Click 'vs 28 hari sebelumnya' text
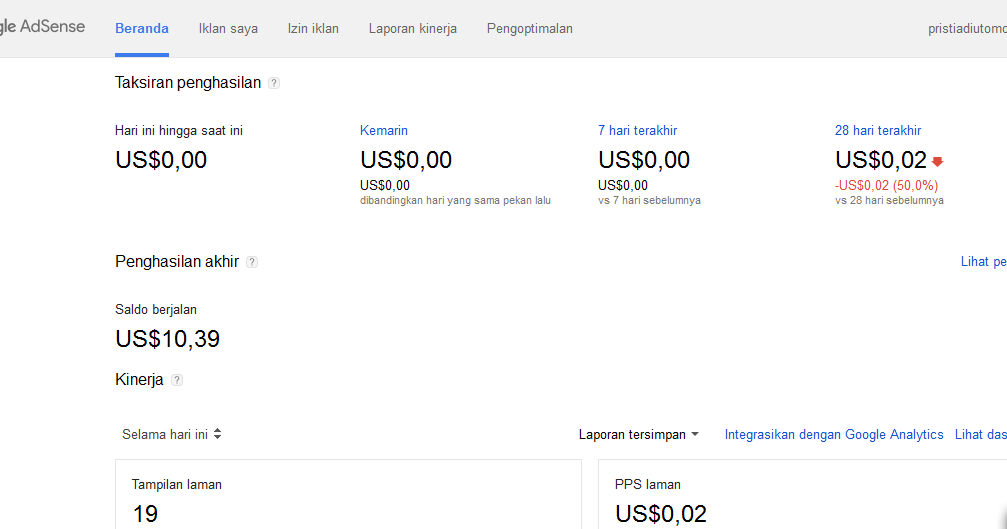Screen dimensions: 1007x529 (x=889, y=200)
